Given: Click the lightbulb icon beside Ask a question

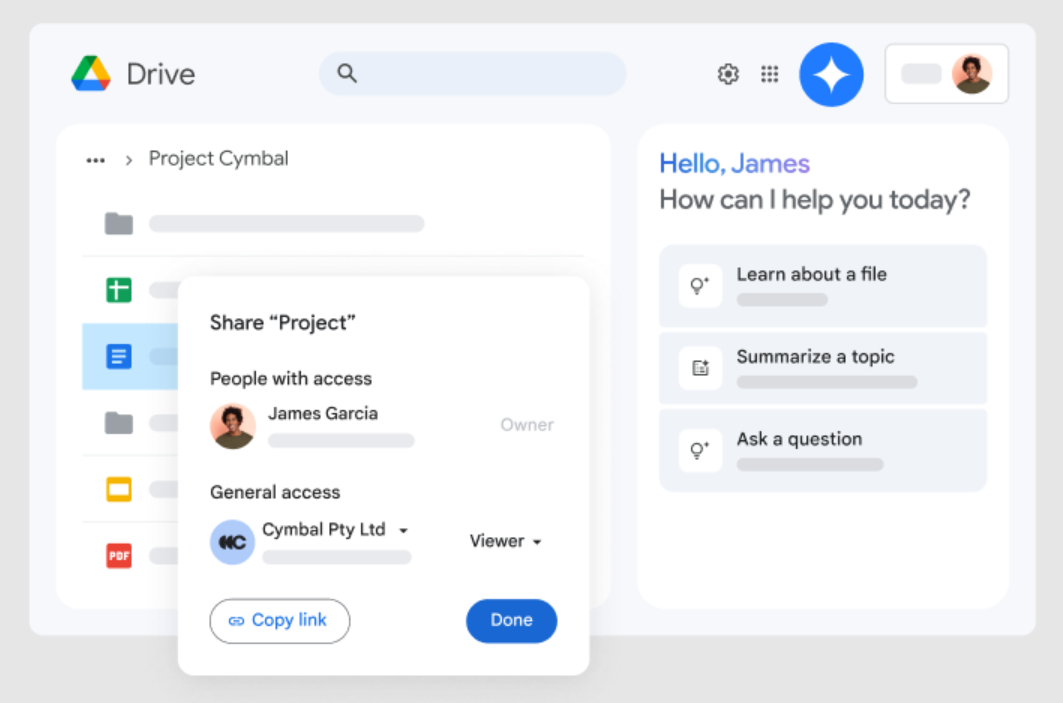Looking at the screenshot, I should [700, 450].
